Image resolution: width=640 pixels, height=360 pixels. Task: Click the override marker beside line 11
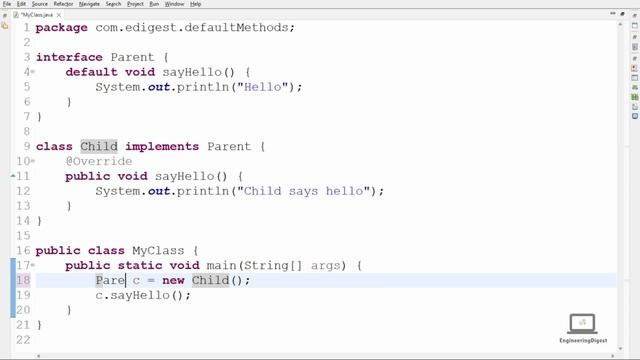pyautogui.click(x=13, y=176)
